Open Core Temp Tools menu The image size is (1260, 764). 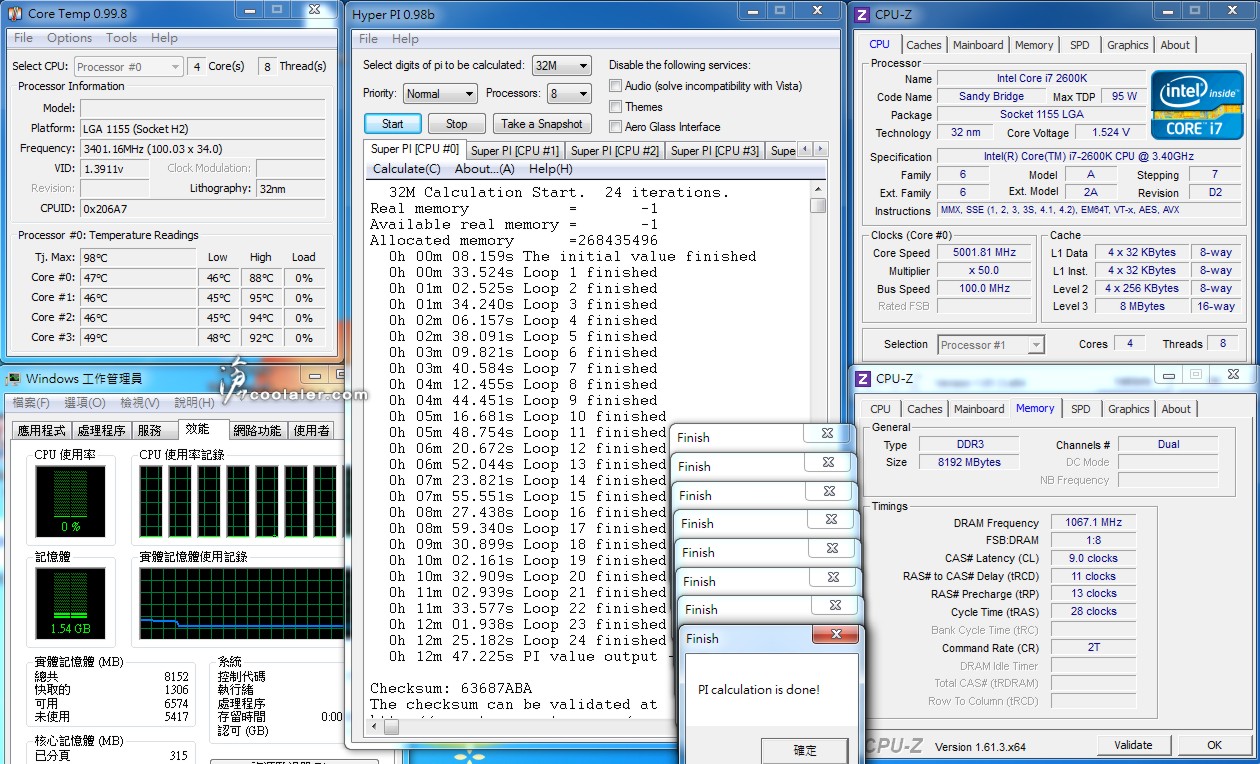(x=122, y=38)
